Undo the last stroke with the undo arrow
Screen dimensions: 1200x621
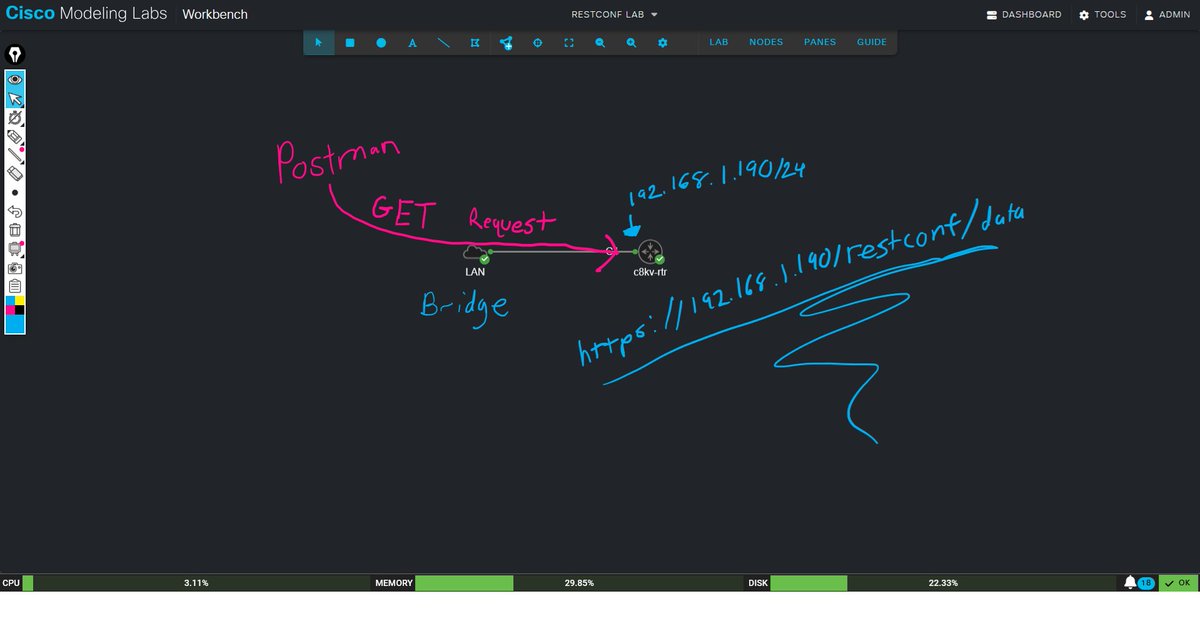tap(15, 211)
